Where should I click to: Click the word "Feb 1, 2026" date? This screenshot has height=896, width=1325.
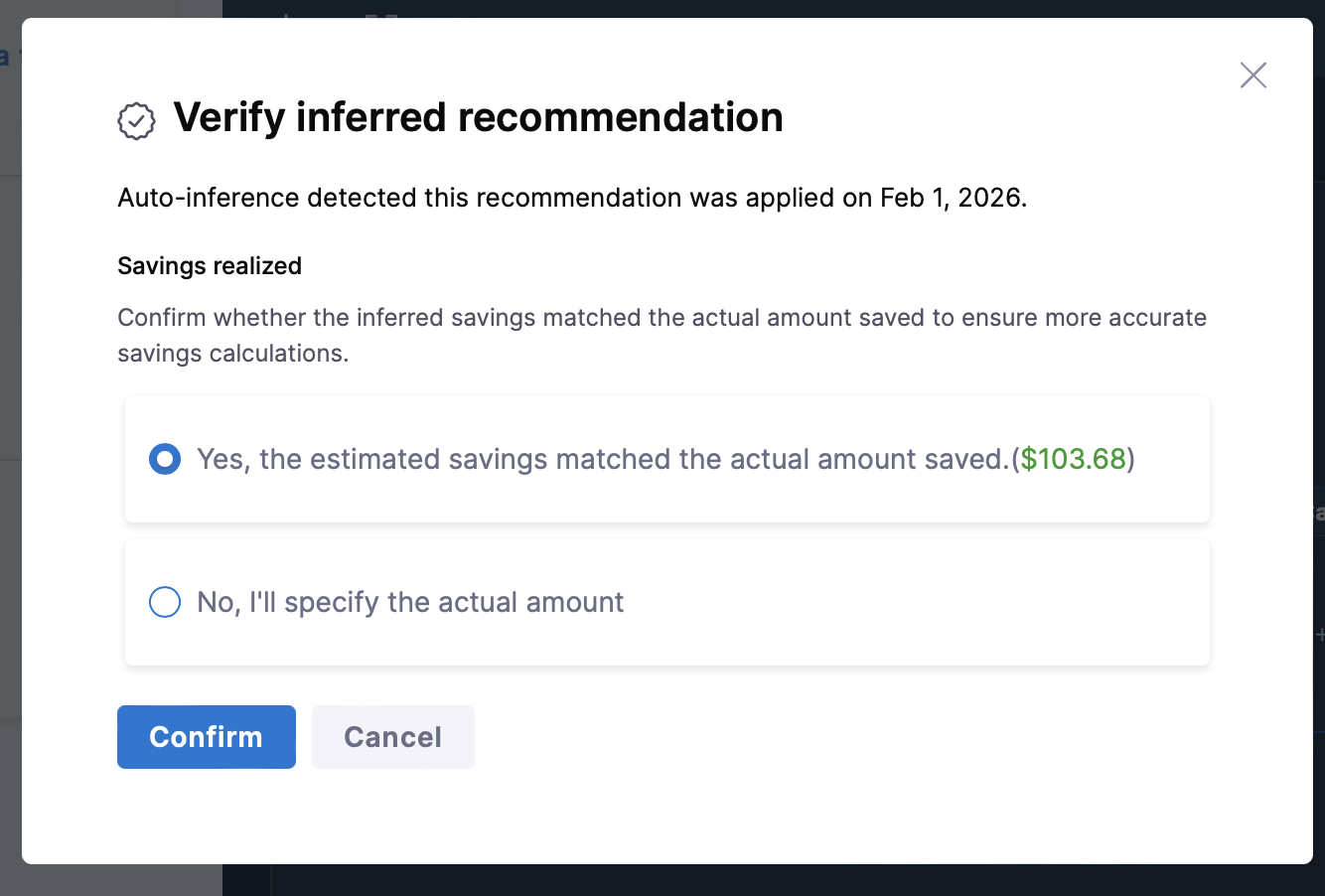coord(951,198)
